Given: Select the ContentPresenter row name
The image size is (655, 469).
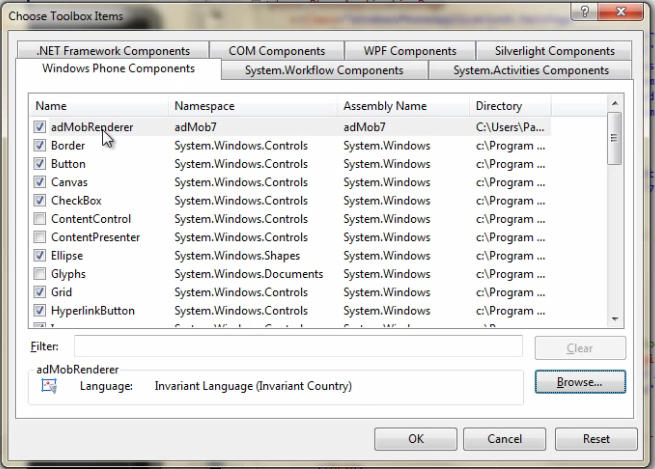Looking at the screenshot, I should (x=95, y=237).
